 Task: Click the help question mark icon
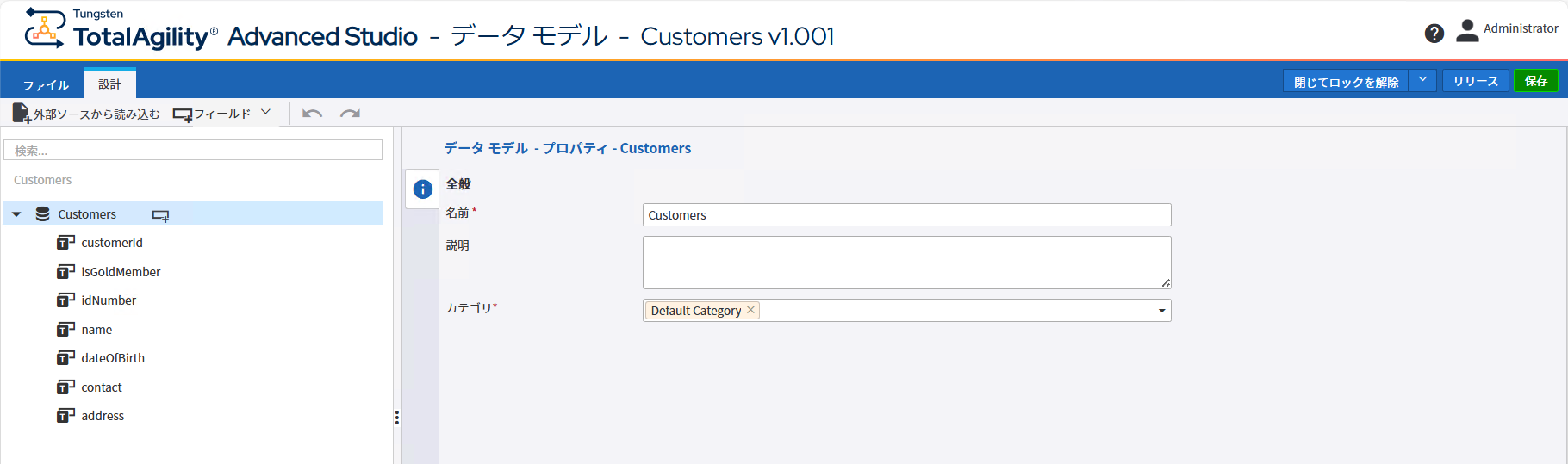point(1434,34)
